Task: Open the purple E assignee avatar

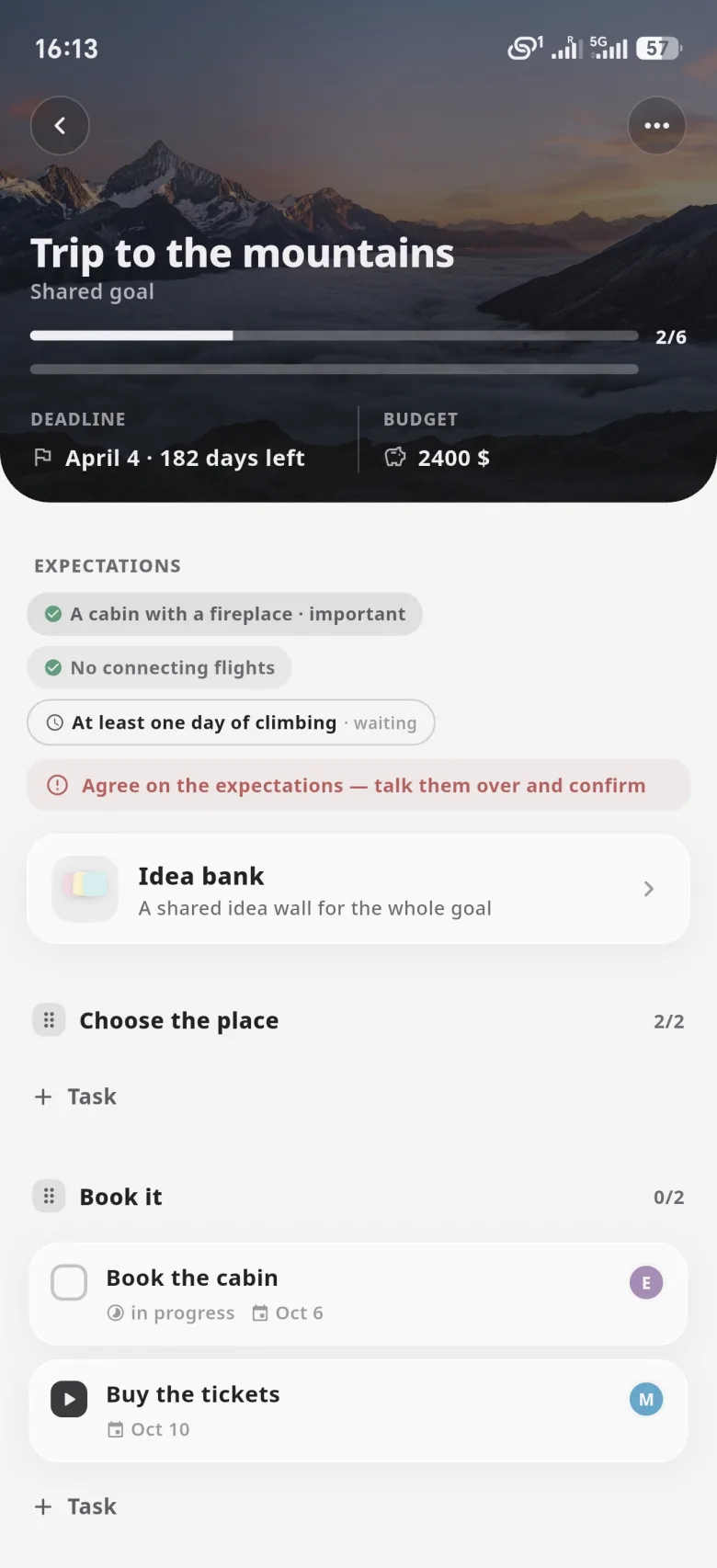Action: tap(646, 1283)
